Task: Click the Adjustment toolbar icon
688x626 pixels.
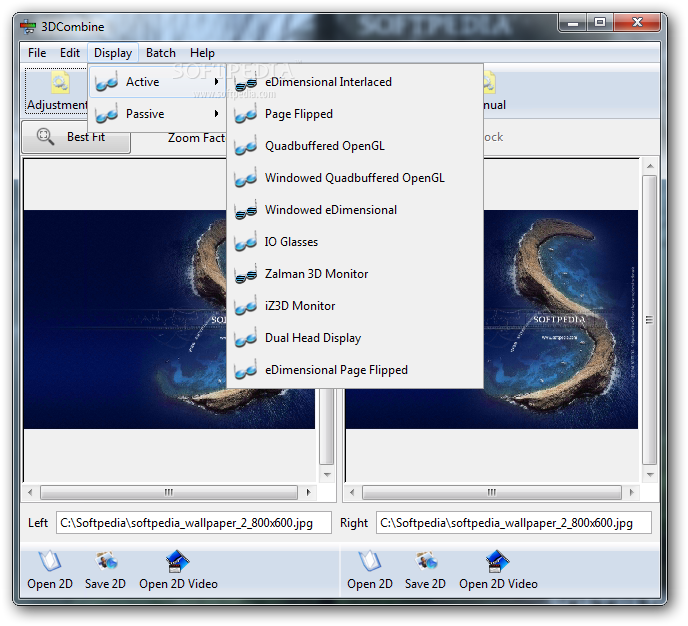Action: pyautogui.click(x=60, y=83)
